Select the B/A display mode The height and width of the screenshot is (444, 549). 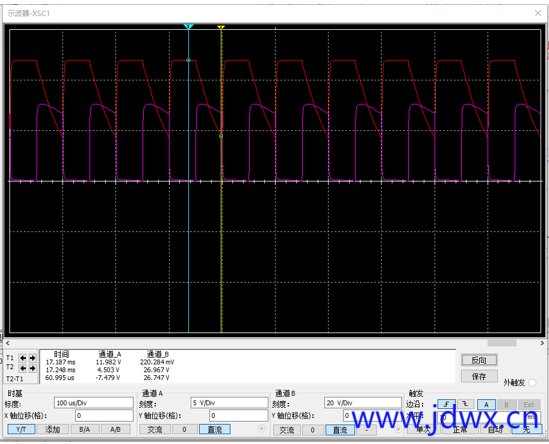coord(84,429)
